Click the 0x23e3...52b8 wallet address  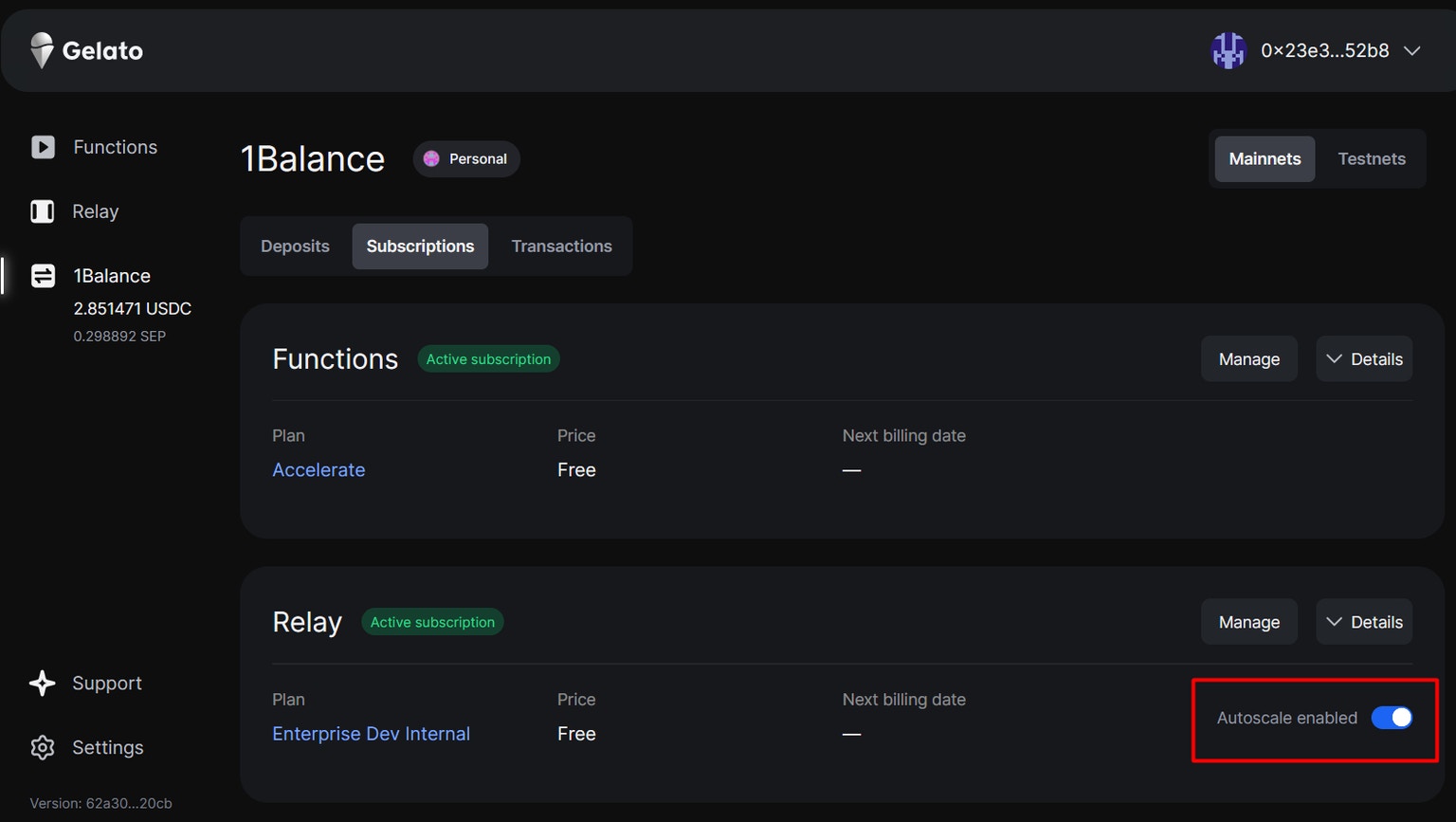tap(1324, 50)
